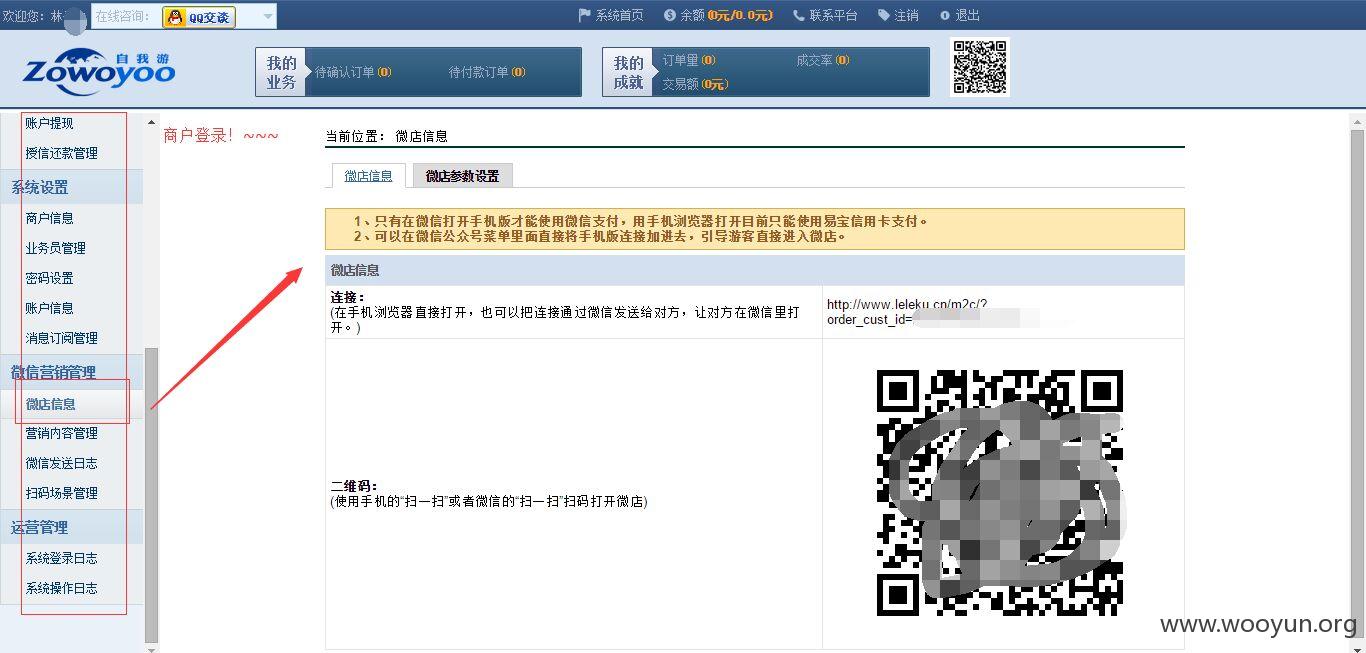Click the Zowoyoo logo
Viewport: 1366px width, 653px height.
(98, 70)
